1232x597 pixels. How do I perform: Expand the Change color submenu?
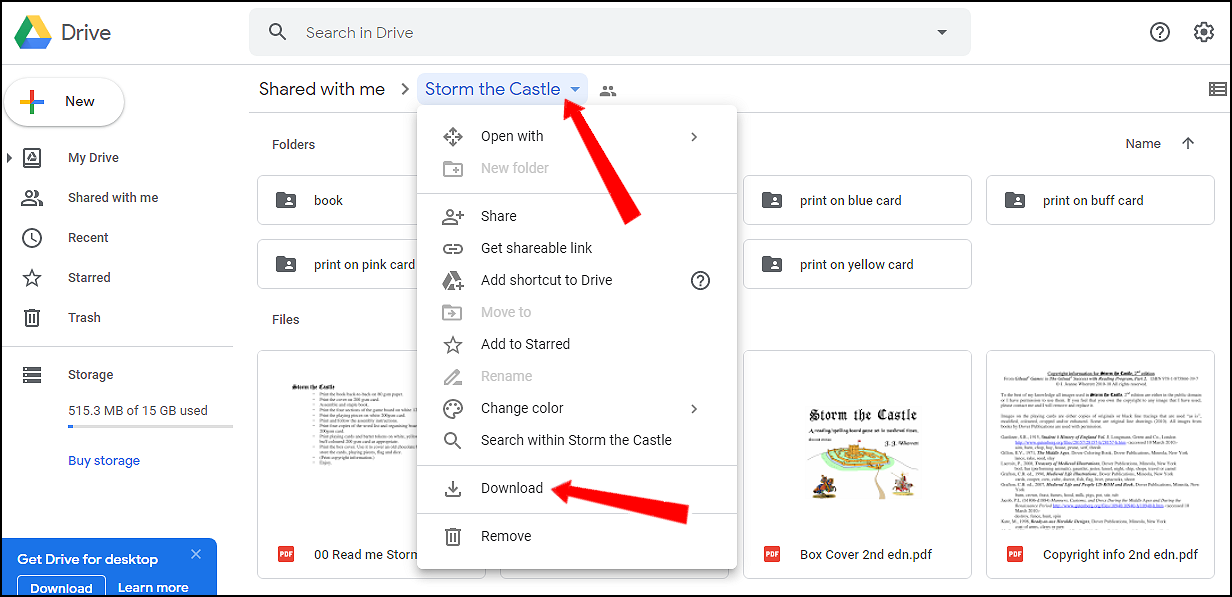click(x=694, y=408)
